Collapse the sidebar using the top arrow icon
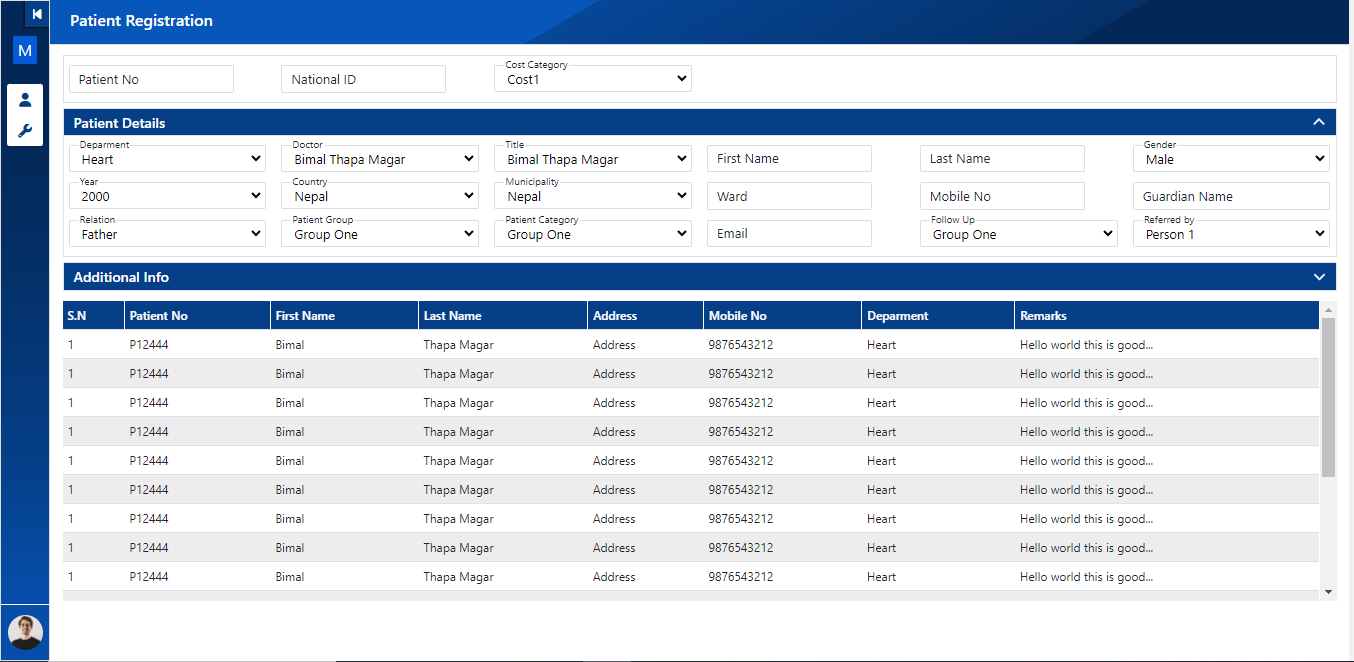Image resolution: width=1354 pixels, height=662 pixels. point(37,14)
